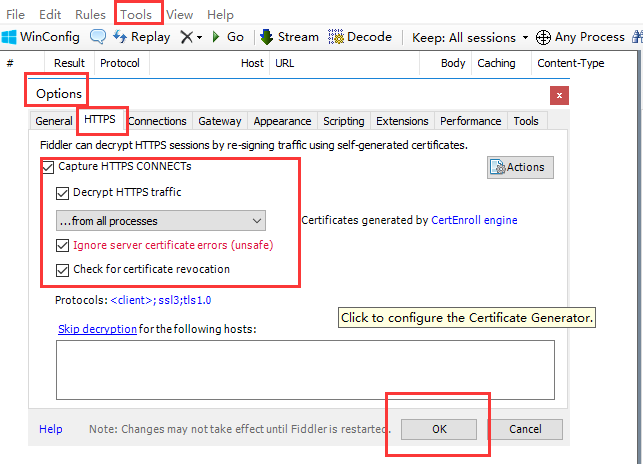Close the Options dialog with red X
Screen dimensions: 643x464
pos(559,96)
